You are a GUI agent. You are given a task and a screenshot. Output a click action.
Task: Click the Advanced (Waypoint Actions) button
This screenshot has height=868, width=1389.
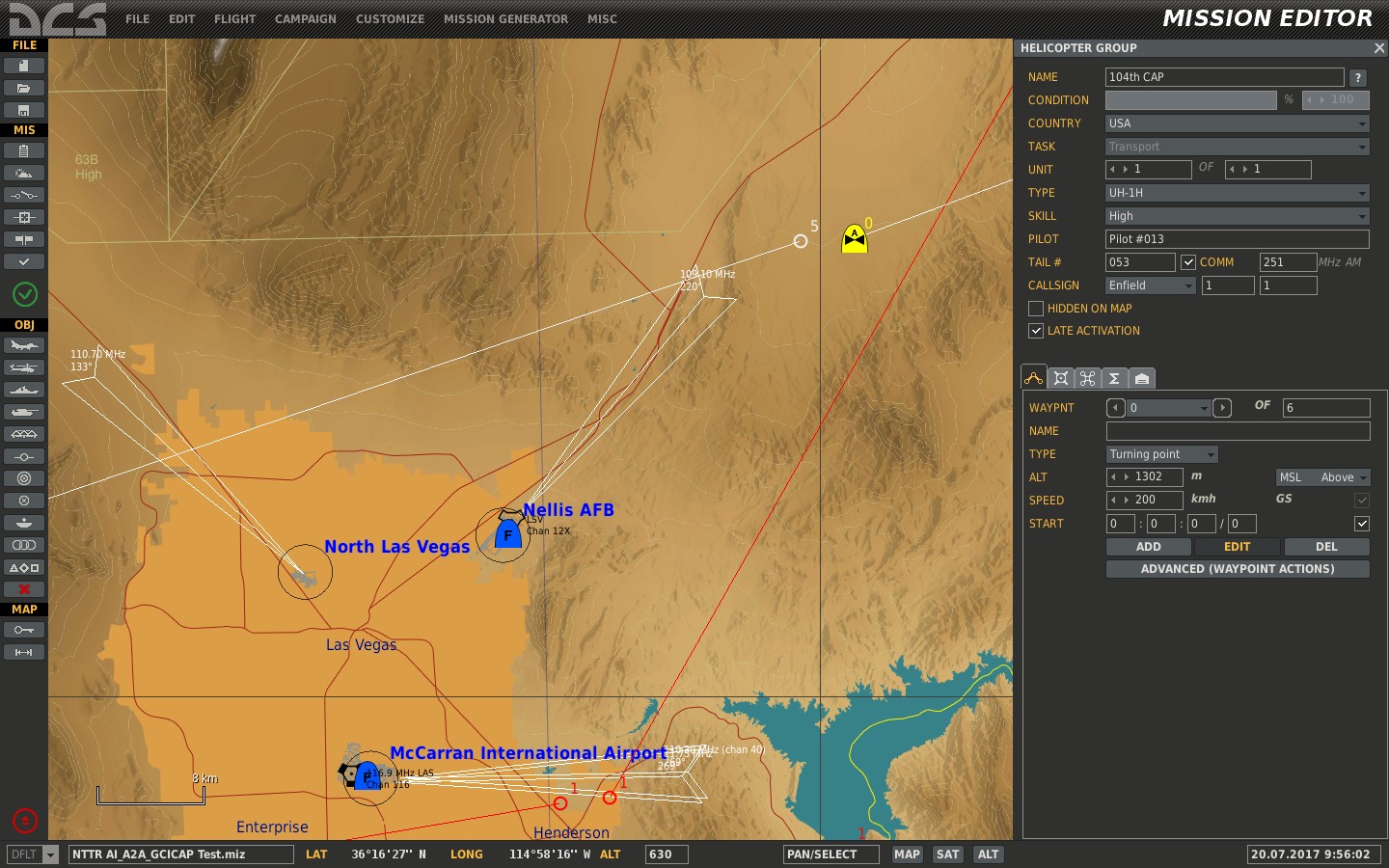[x=1237, y=569]
